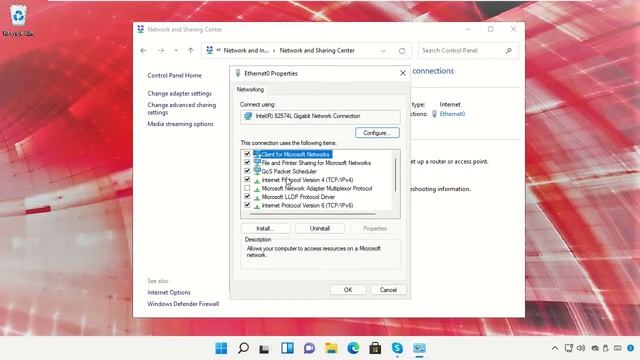Select Microsoft LLDP Protocol Driver item

click(x=298, y=197)
